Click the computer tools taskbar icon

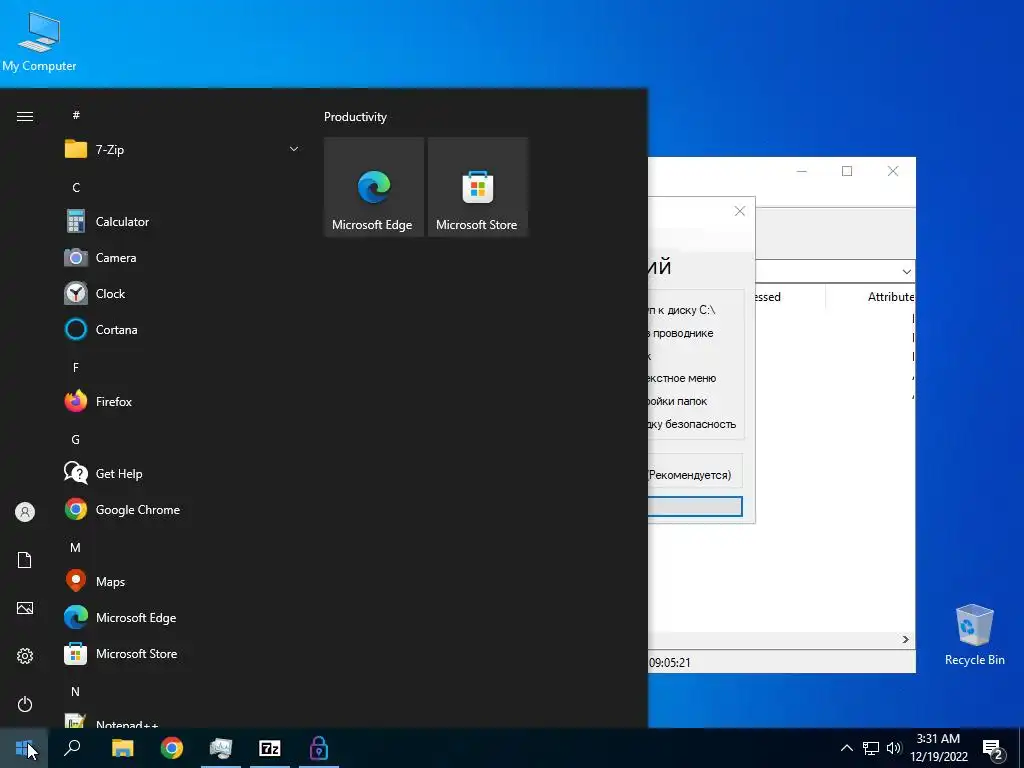pos(221,748)
